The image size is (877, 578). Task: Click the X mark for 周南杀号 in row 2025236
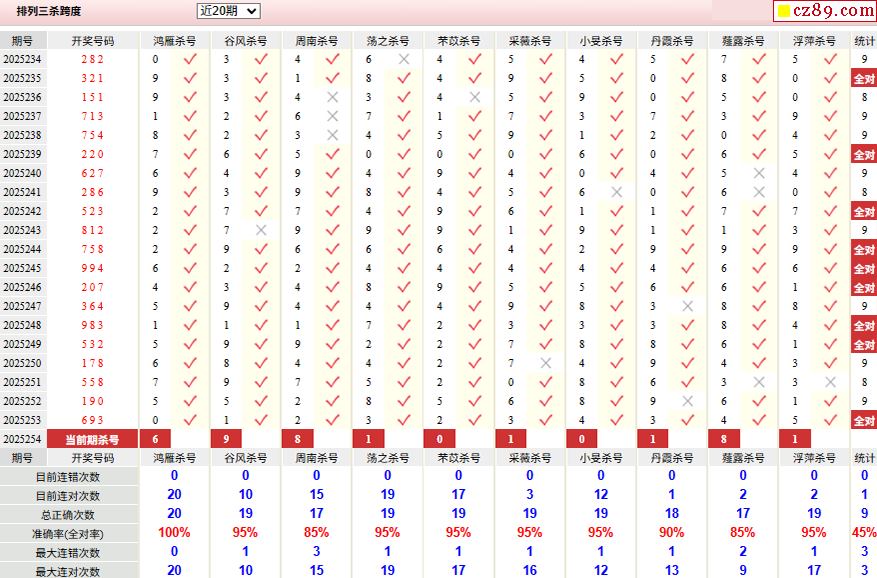(x=332, y=97)
